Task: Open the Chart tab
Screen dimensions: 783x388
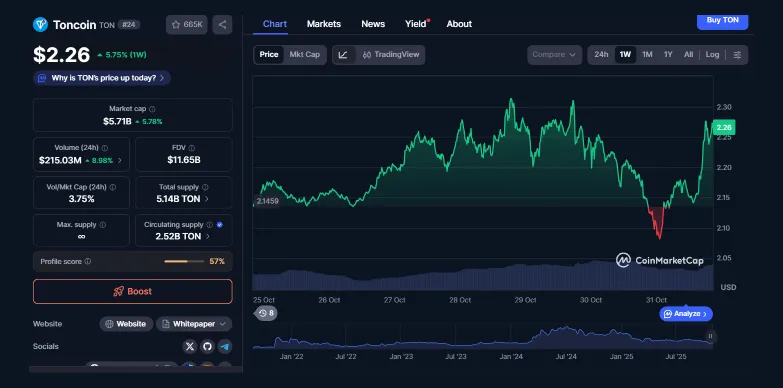Action: point(275,24)
